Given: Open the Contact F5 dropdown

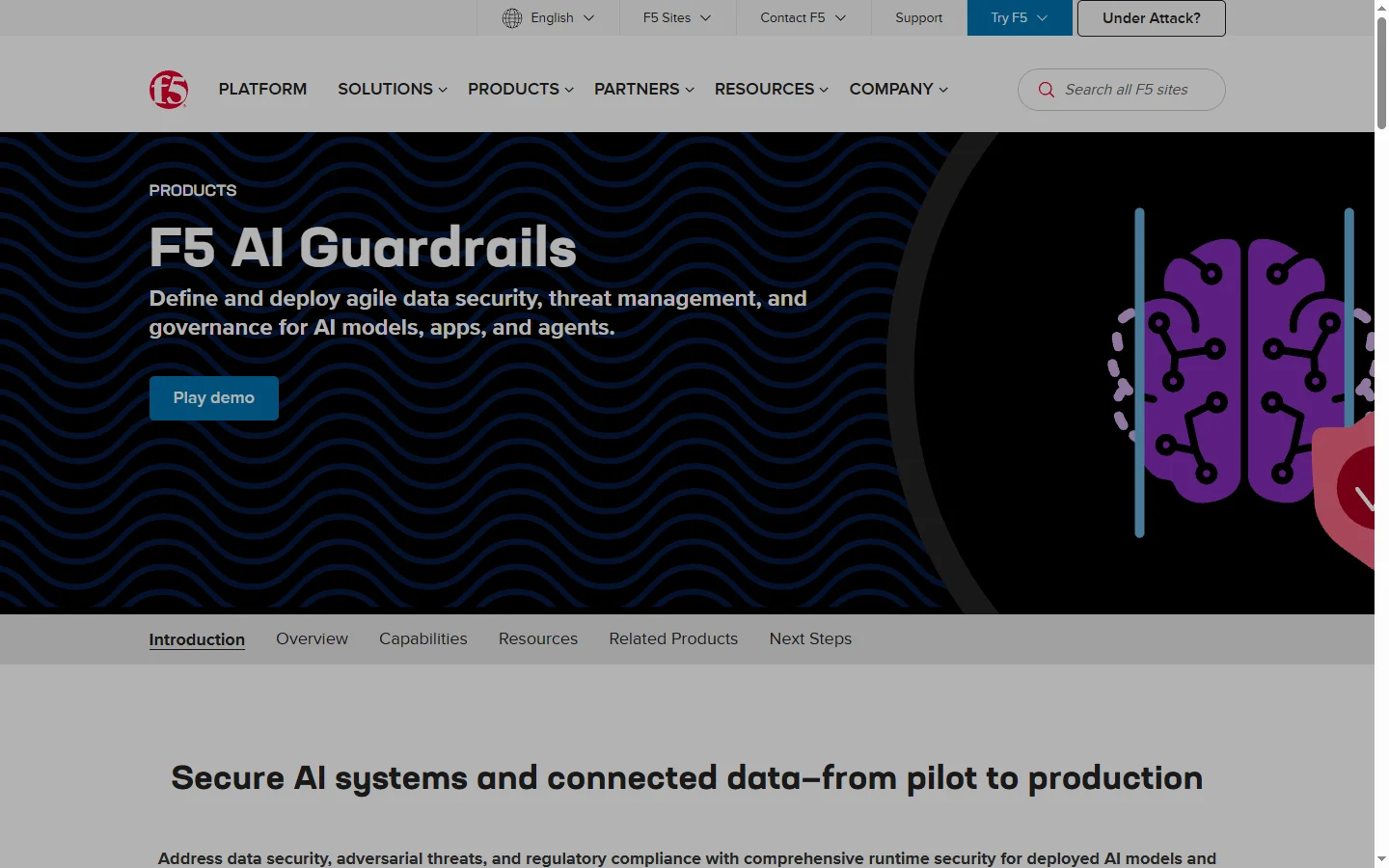Looking at the screenshot, I should (x=803, y=18).
